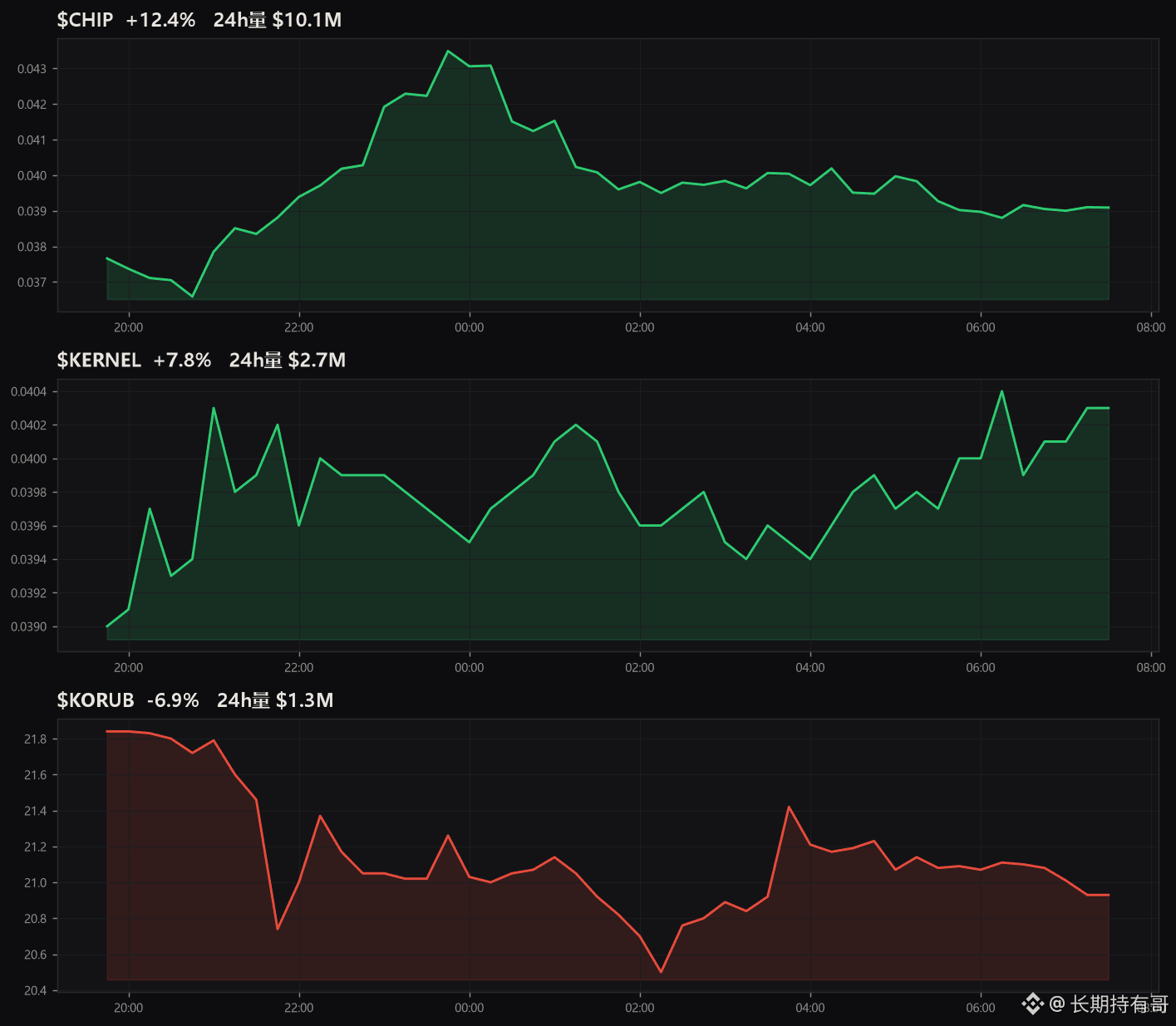Click the 0.0404 y-axis label
The image size is (1176, 1026).
click(x=28, y=392)
